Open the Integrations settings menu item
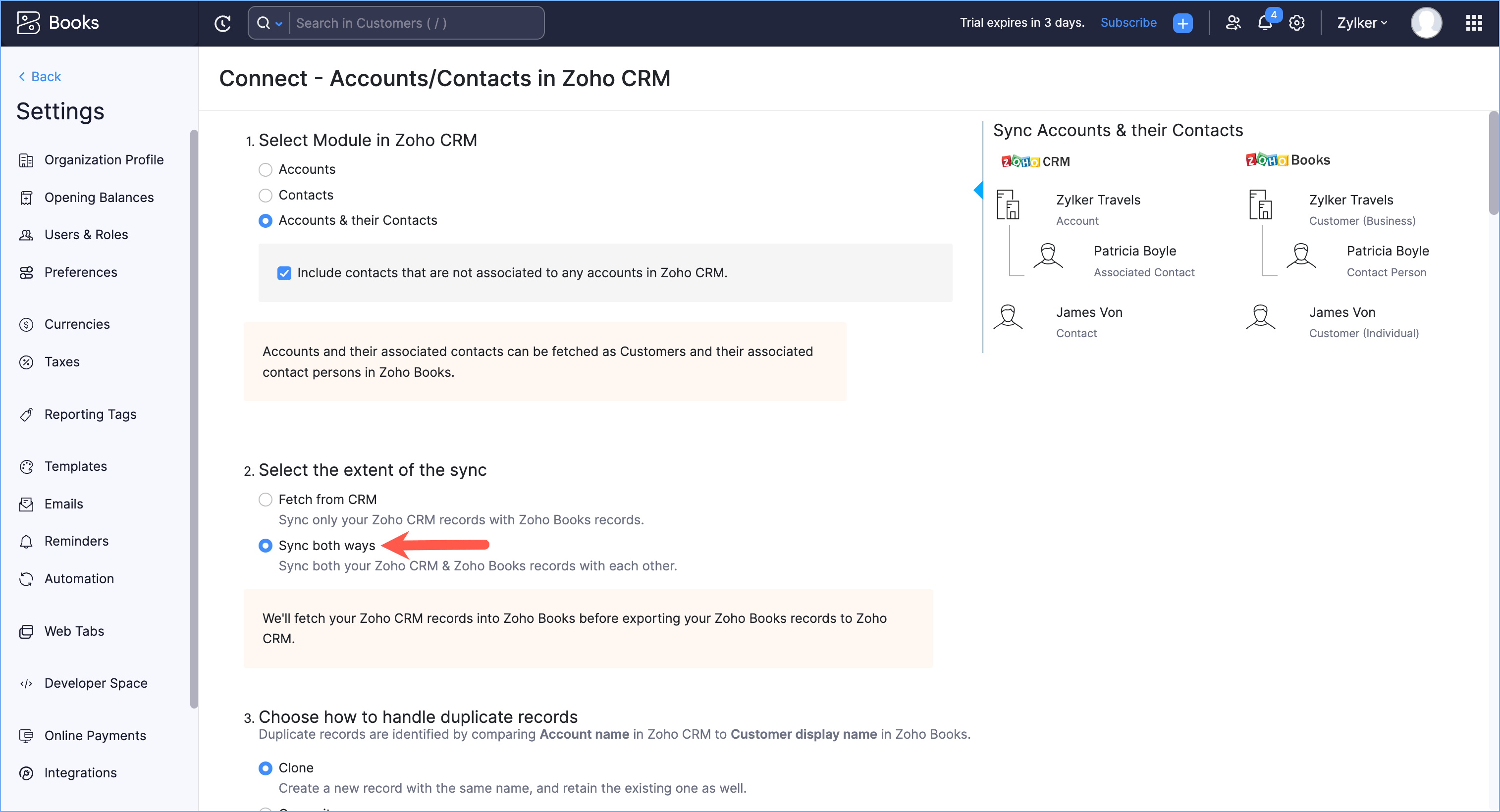 click(x=80, y=772)
